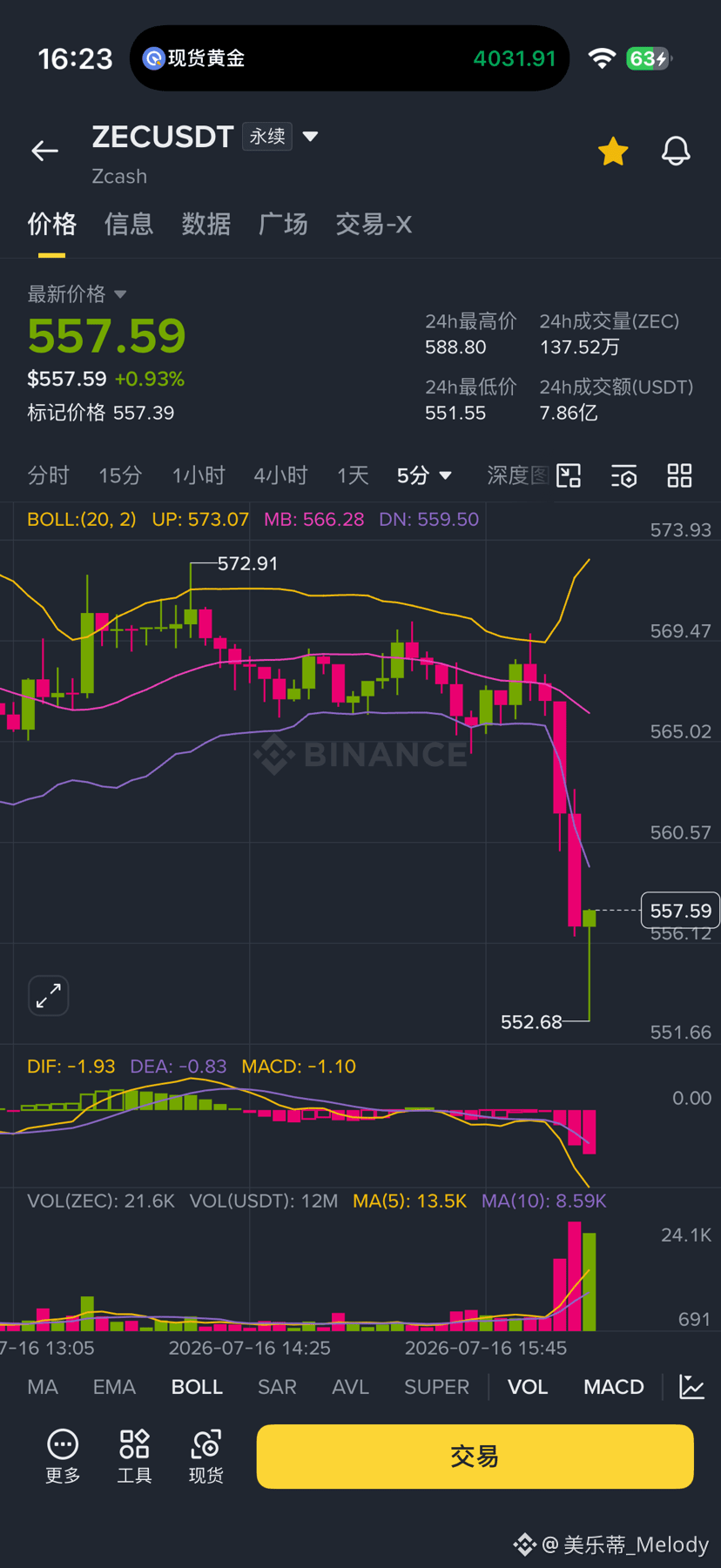Tap the 552.68 low price marker
721x1568 pixels.
pos(531,1021)
